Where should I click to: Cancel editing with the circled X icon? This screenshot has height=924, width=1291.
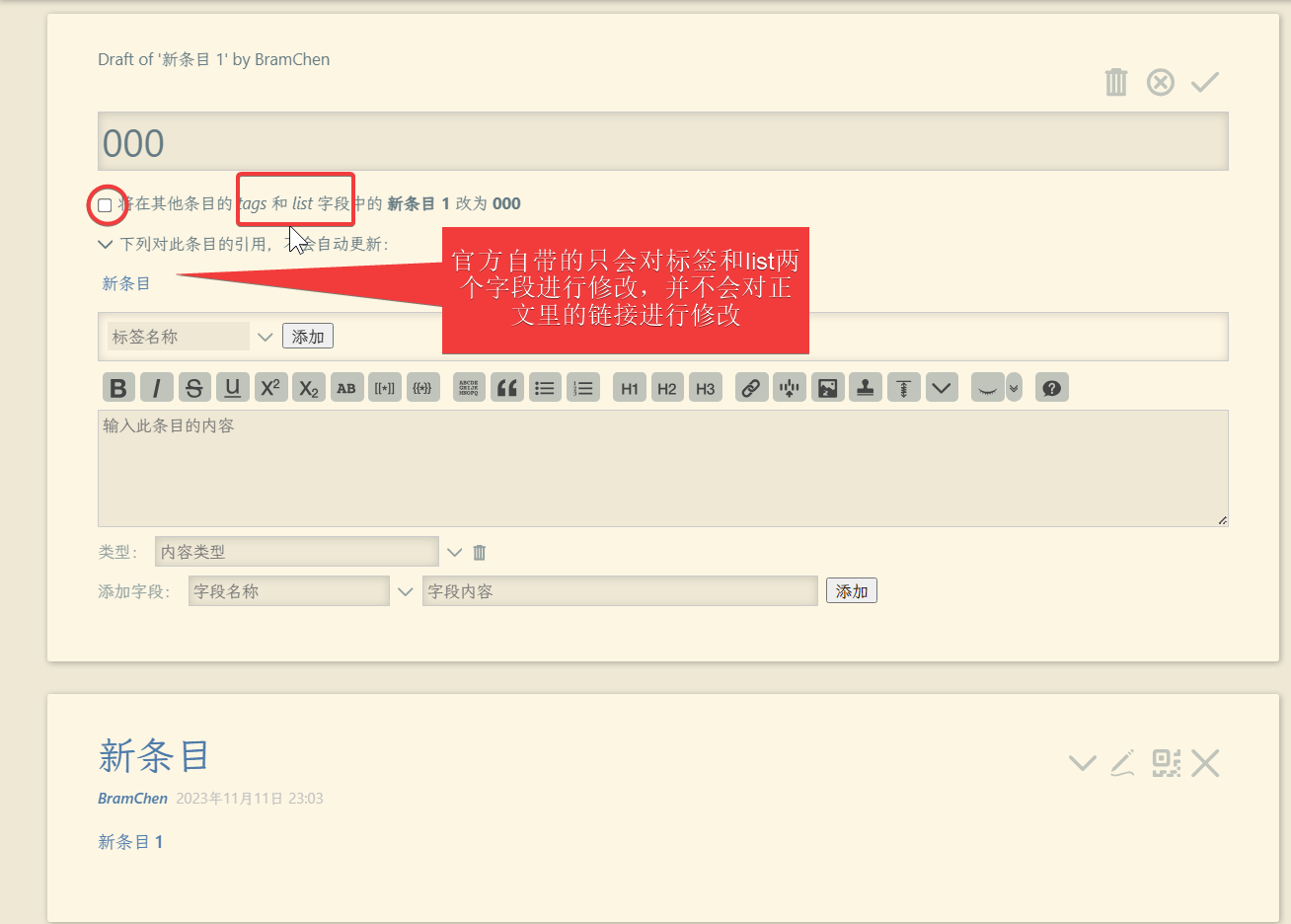(1161, 82)
